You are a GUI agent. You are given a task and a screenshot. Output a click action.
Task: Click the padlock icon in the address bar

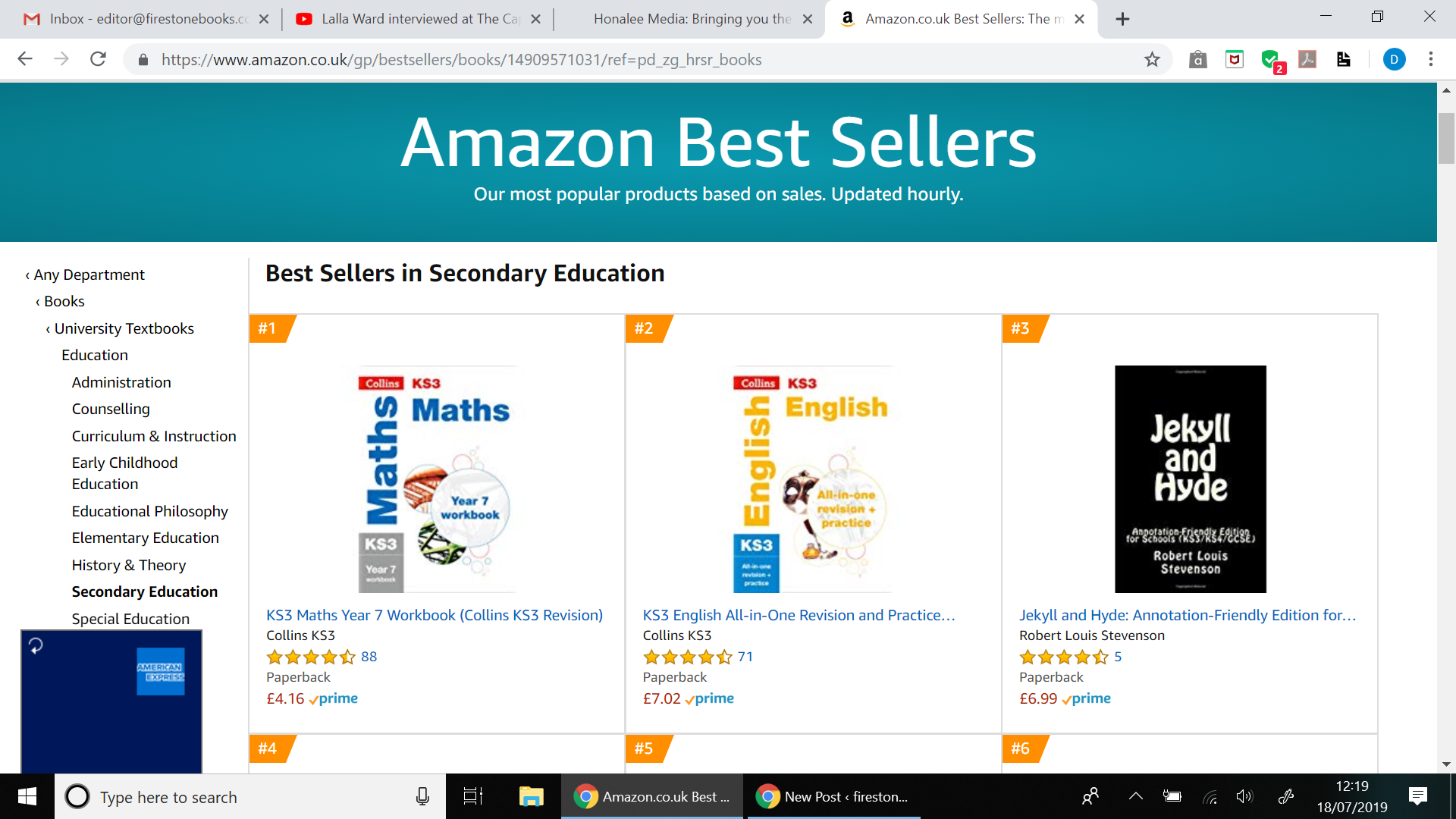(143, 59)
